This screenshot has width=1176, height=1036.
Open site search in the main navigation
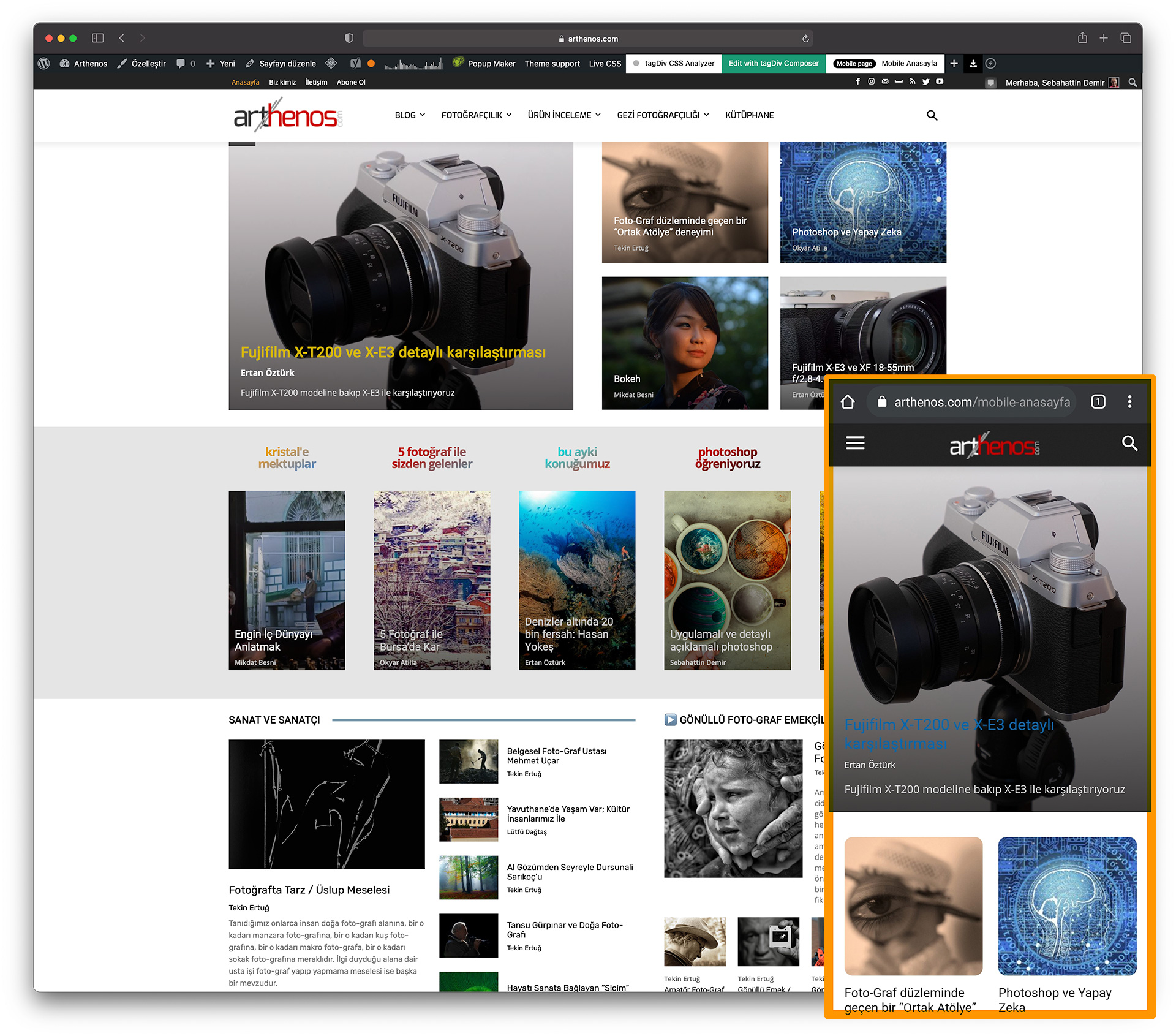pos(932,115)
